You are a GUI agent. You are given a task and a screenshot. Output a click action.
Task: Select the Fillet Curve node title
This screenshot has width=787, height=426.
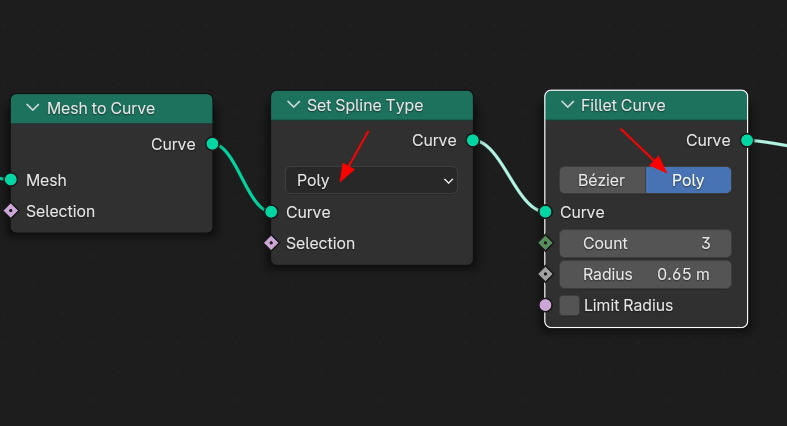pyautogui.click(x=623, y=105)
